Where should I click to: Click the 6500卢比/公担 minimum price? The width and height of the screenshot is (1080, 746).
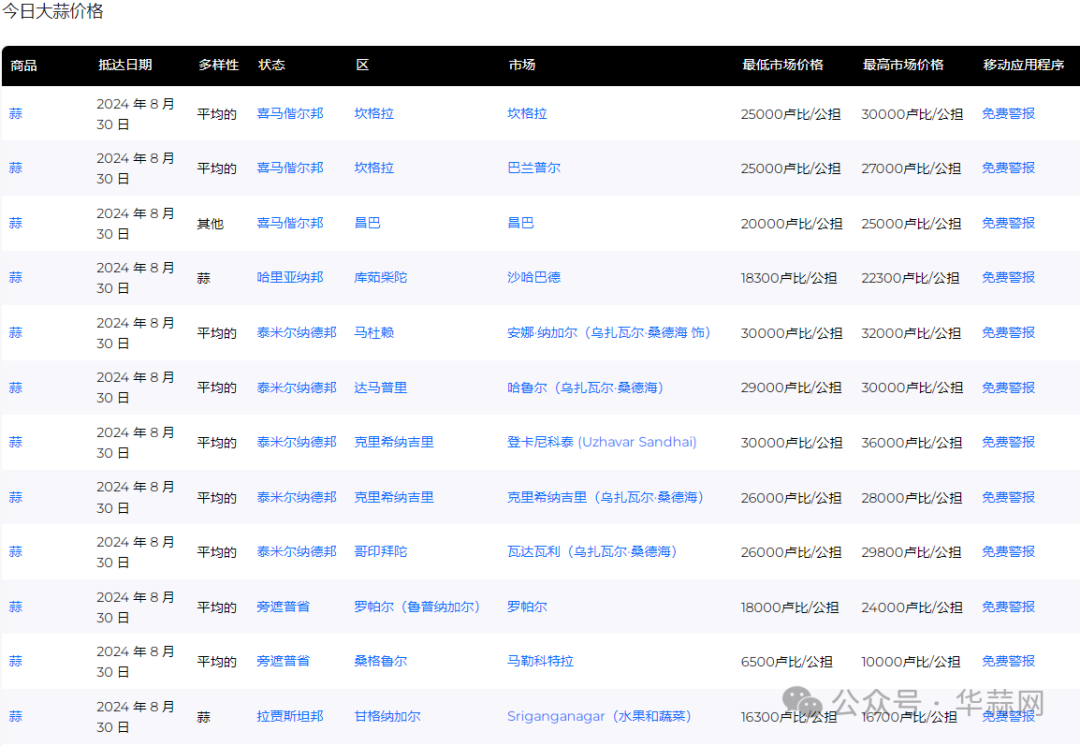tap(787, 662)
